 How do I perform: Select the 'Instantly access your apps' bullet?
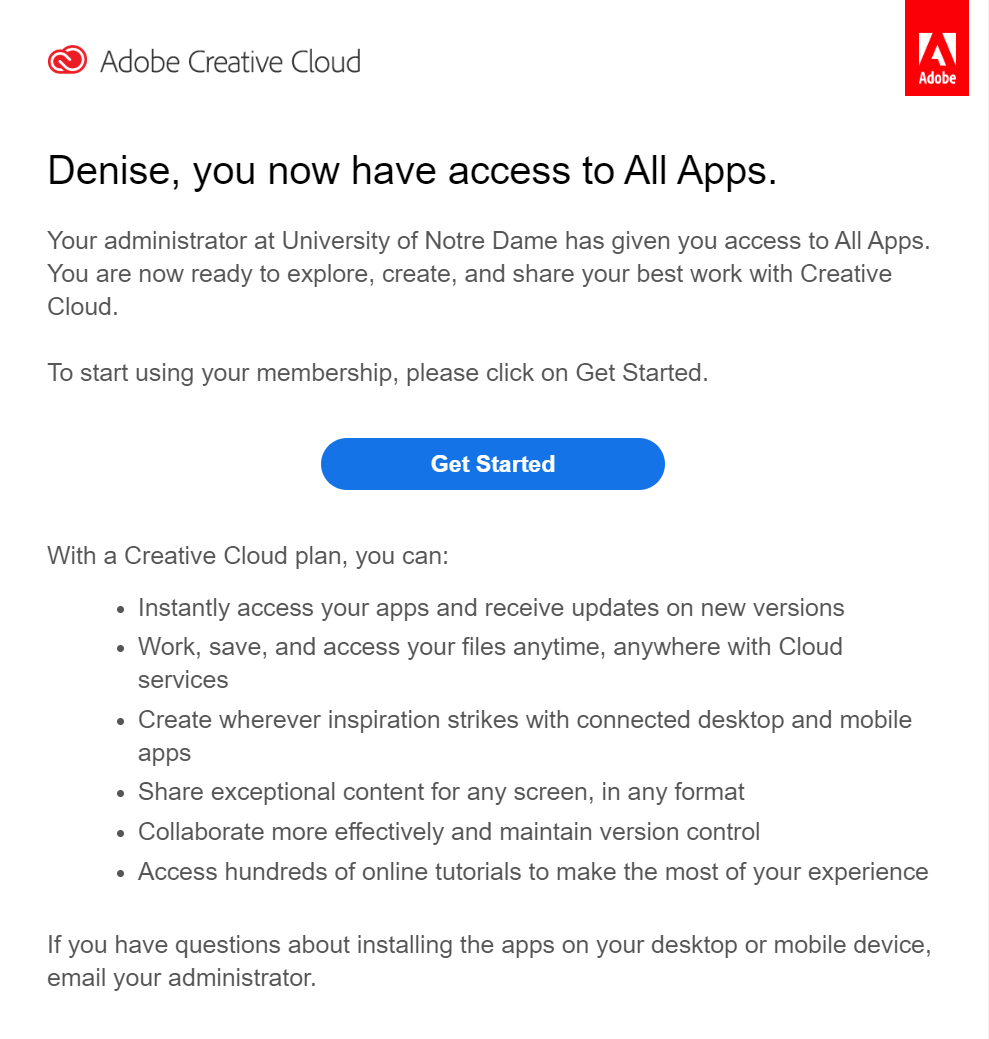tap(491, 608)
